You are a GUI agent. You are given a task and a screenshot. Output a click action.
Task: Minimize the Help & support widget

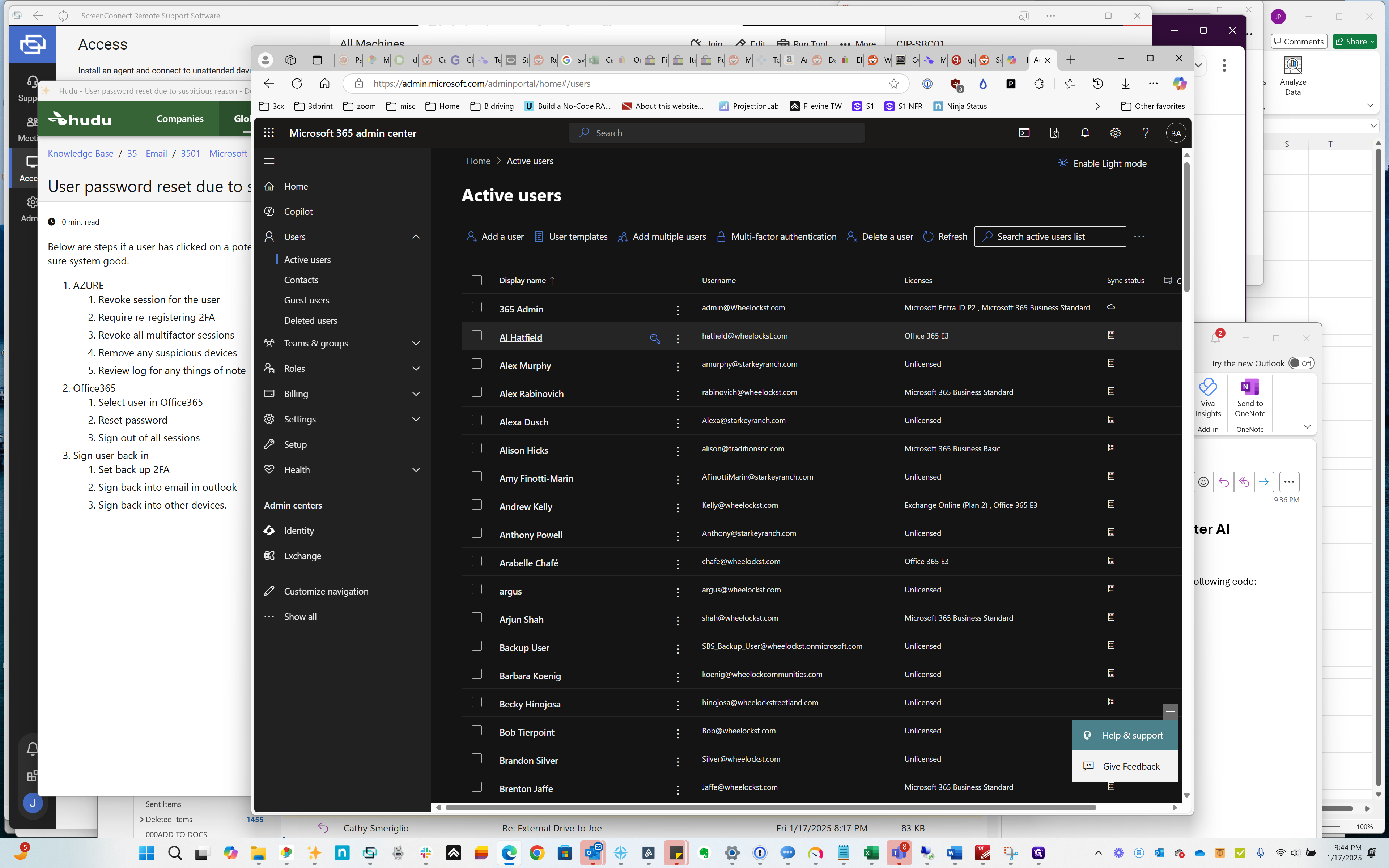pyautogui.click(x=1170, y=711)
